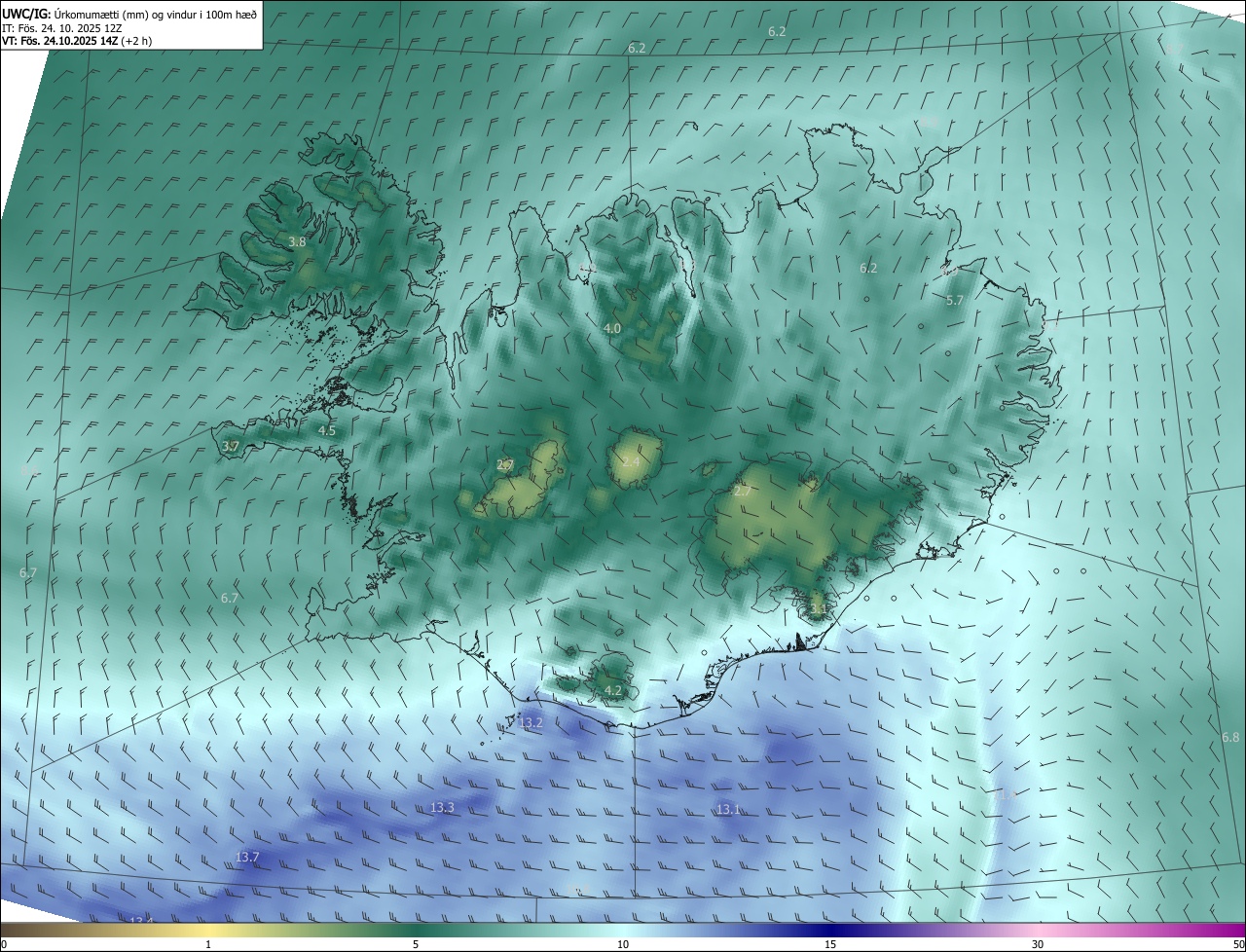This screenshot has height=952, width=1246.
Task: Click the 13.3 value label over the sea
Action: tap(443, 808)
